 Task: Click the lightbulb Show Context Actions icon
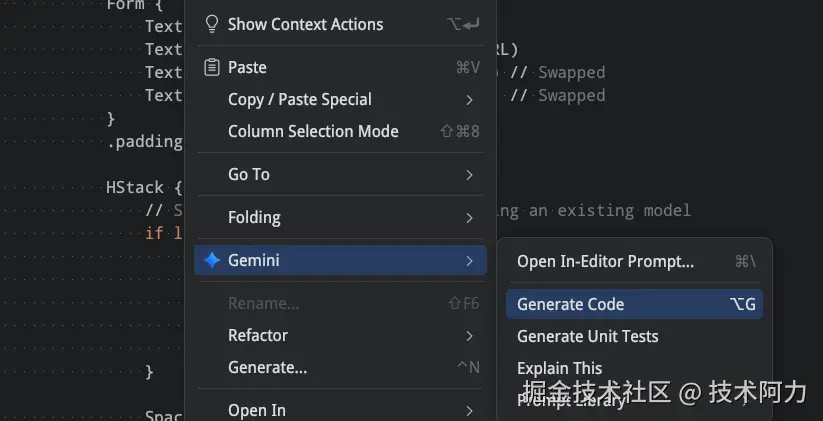click(212, 24)
